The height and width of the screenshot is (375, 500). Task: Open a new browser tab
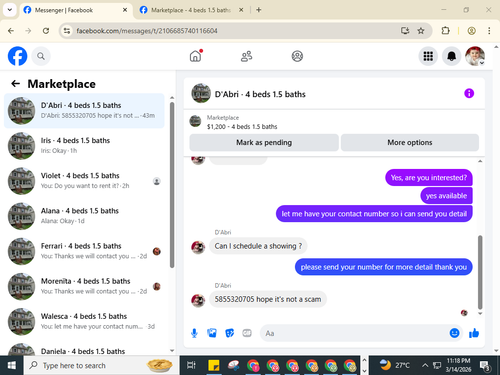click(259, 10)
